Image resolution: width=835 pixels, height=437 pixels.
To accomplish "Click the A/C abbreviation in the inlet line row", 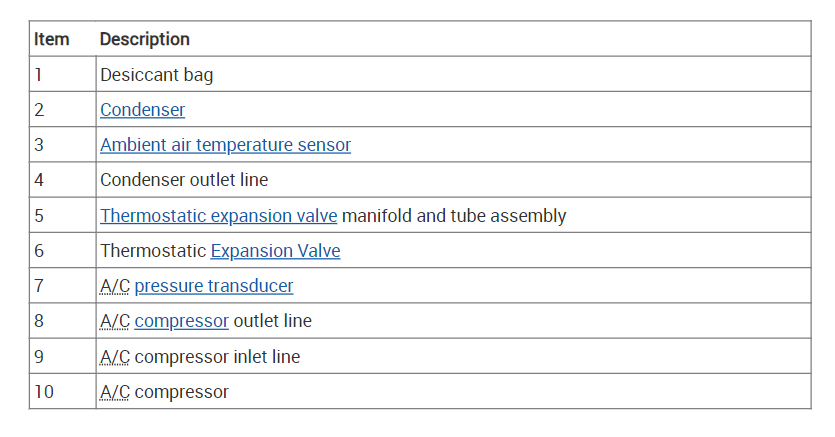I will click(x=114, y=356).
